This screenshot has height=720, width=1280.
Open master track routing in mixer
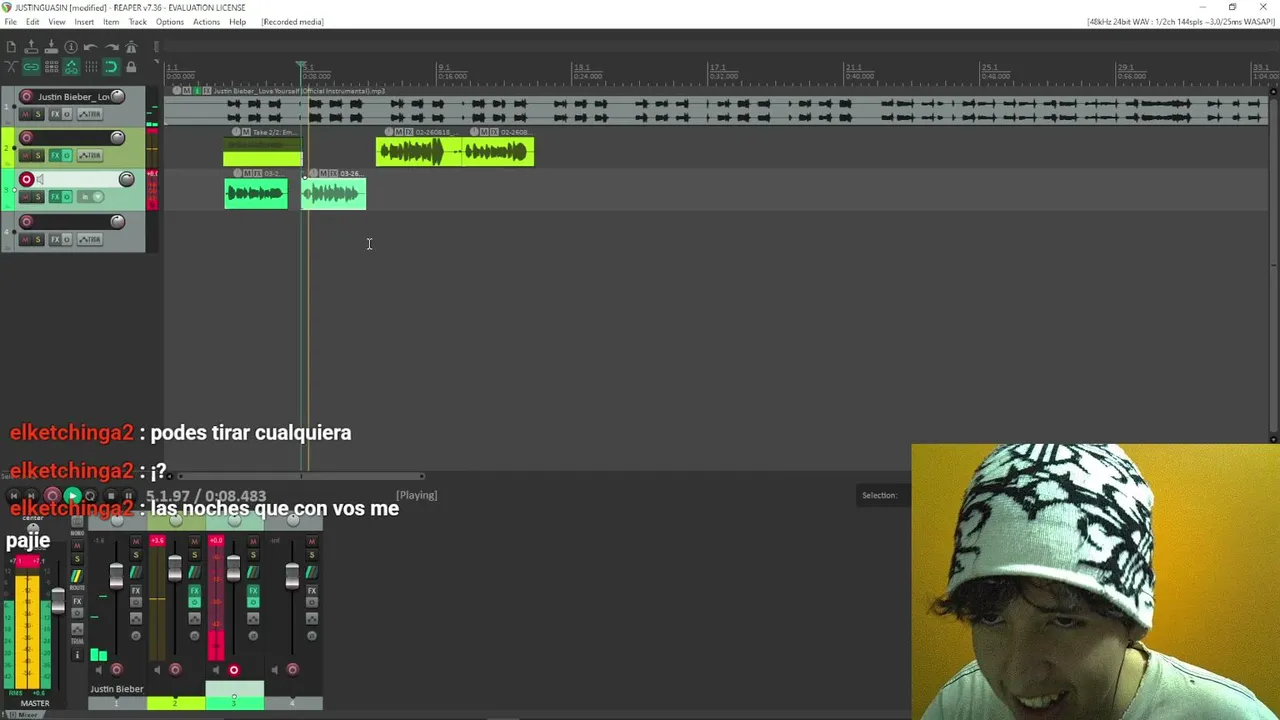(77, 578)
